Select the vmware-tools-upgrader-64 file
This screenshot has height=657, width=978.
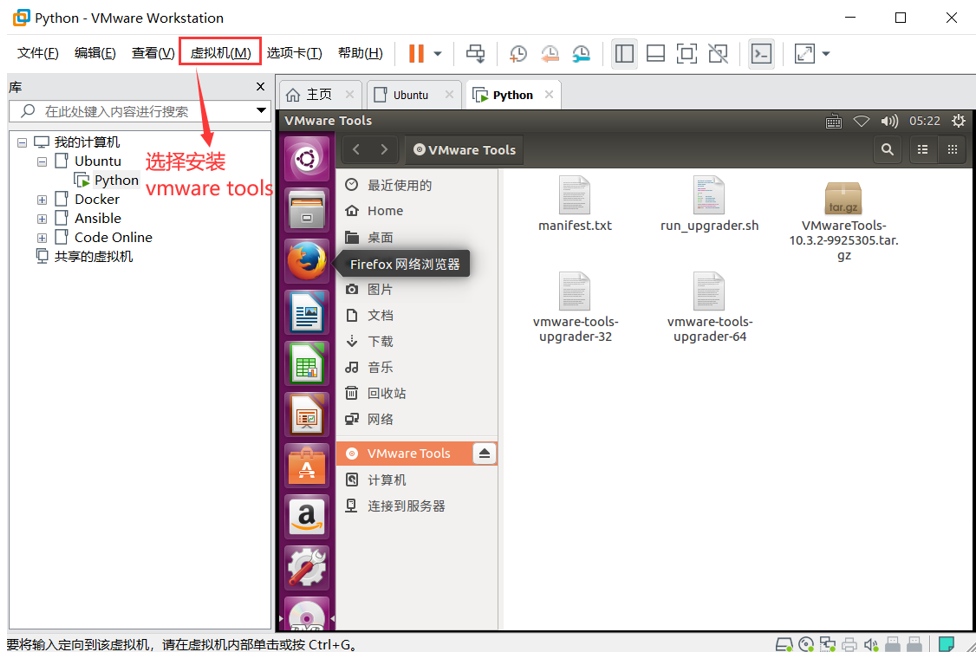point(709,307)
